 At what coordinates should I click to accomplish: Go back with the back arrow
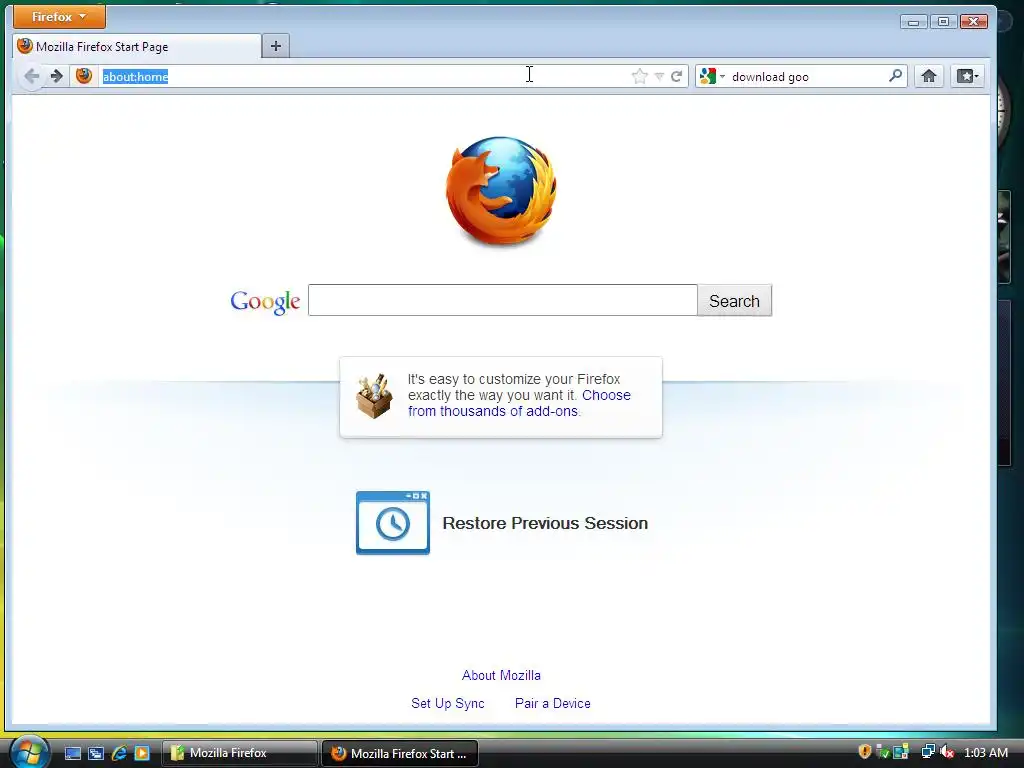[31, 76]
